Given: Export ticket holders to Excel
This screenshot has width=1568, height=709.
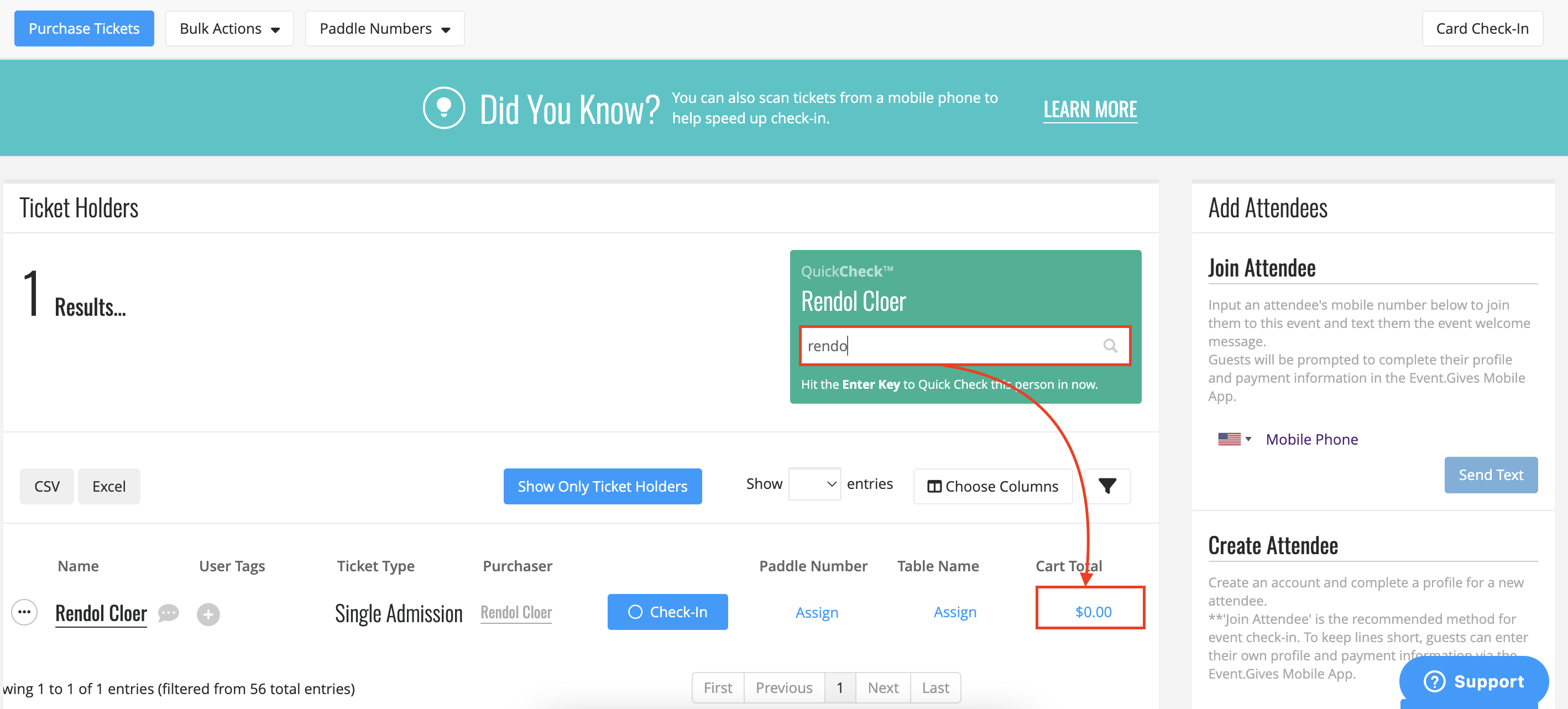Looking at the screenshot, I should 109,486.
